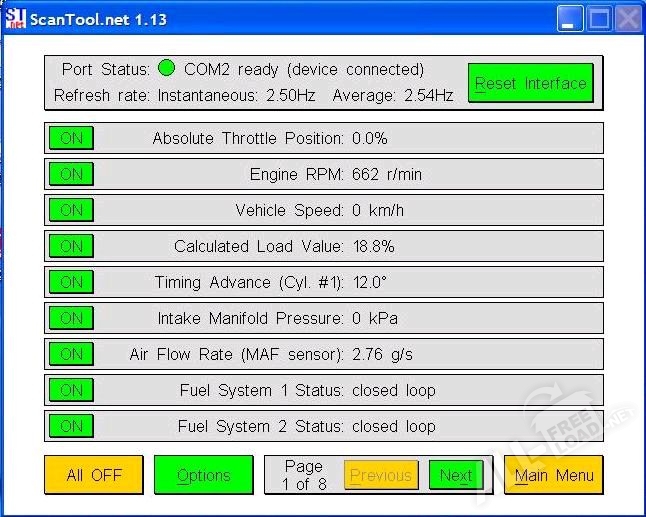The width and height of the screenshot is (646, 517).
Task: Go to Next sensor page
Action: click(455, 475)
